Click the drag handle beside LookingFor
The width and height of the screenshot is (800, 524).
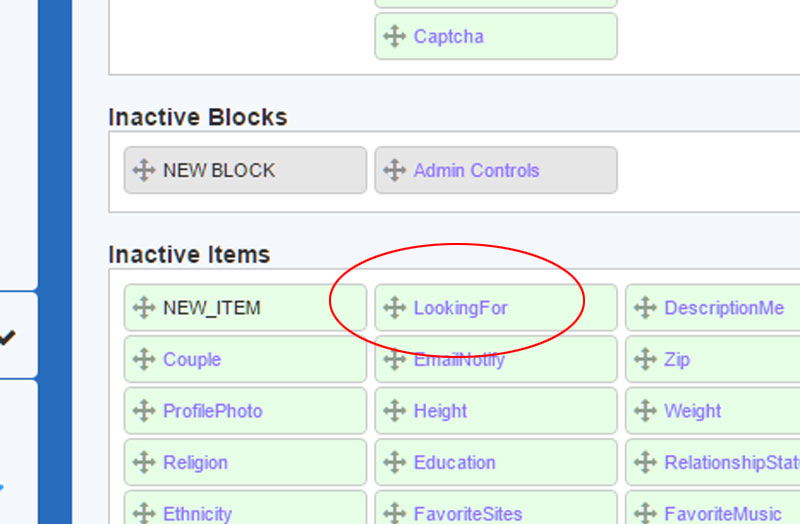[394, 308]
